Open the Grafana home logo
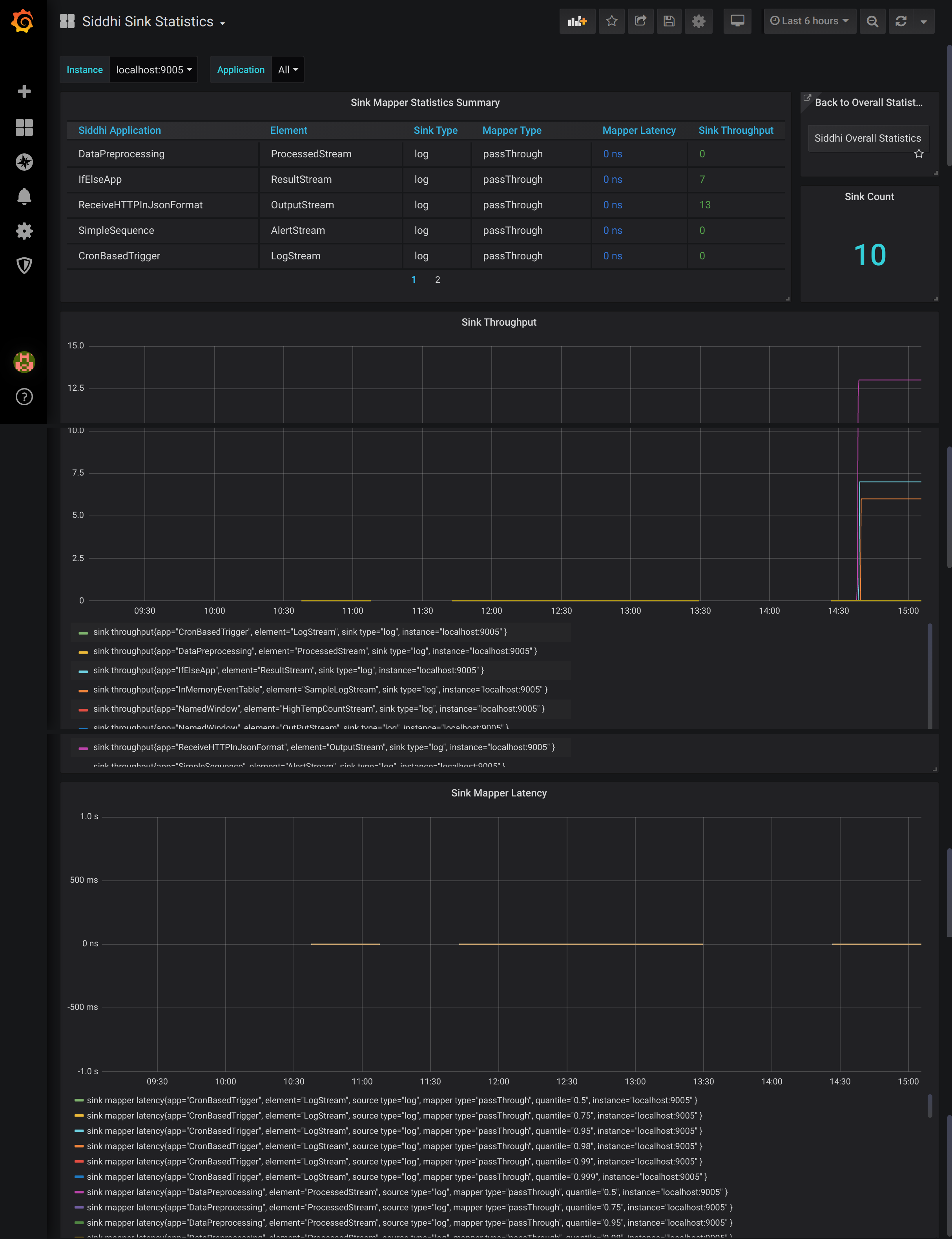This screenshot has width=952, height=1239. [x=23, y=21]
